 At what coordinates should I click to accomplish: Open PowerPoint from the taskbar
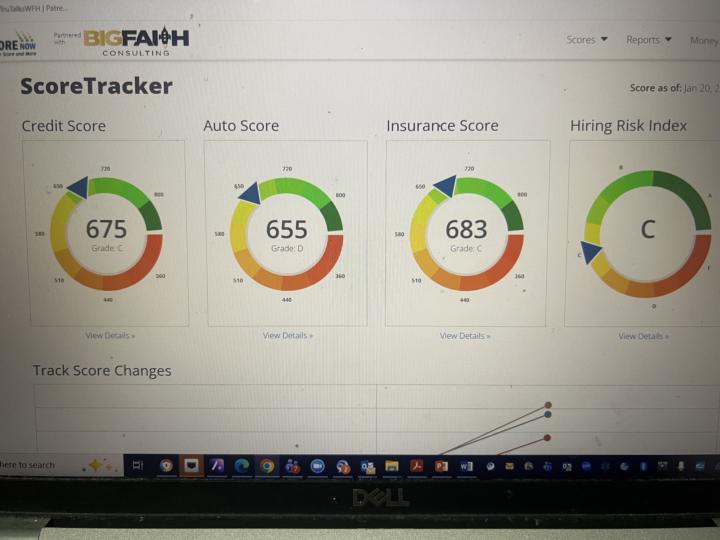pyautogui.click(x=441, y=466)
